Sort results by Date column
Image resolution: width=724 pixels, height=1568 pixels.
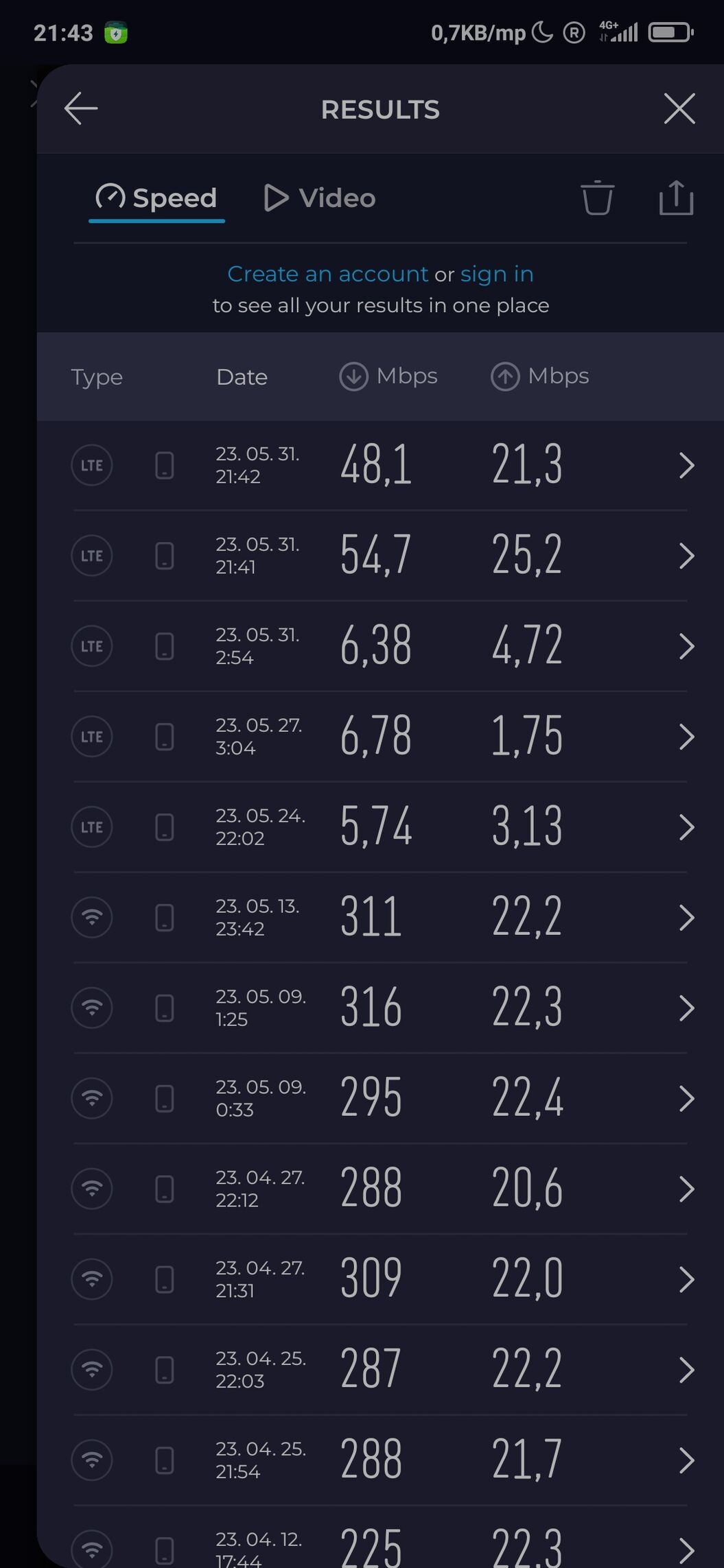pyautogui.click(x=242, y=377)
